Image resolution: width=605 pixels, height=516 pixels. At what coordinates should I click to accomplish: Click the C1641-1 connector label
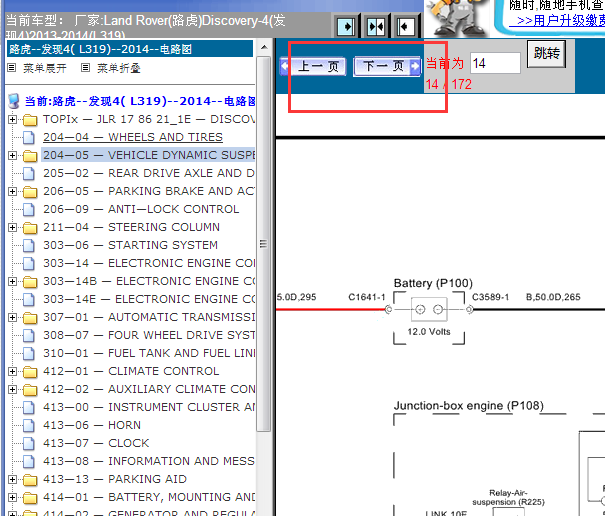[367, 297]
